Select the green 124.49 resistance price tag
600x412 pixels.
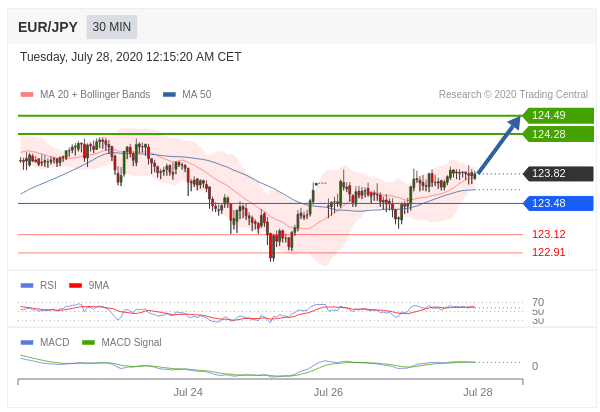[x=558, y=115]
